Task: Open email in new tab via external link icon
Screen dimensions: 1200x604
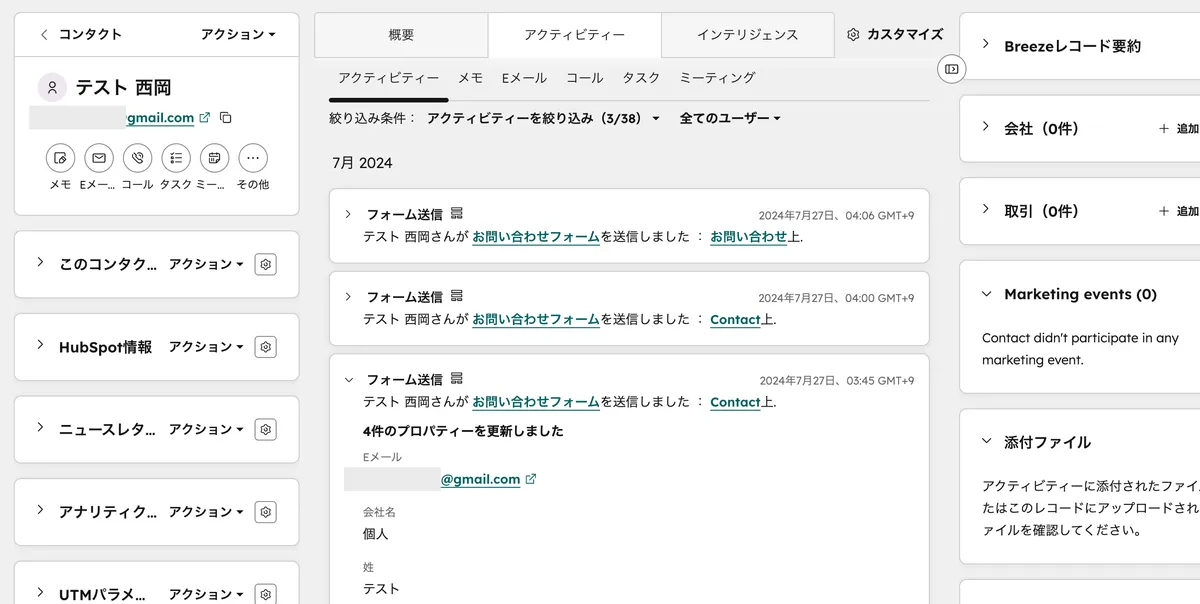Action: pos(205,117)
